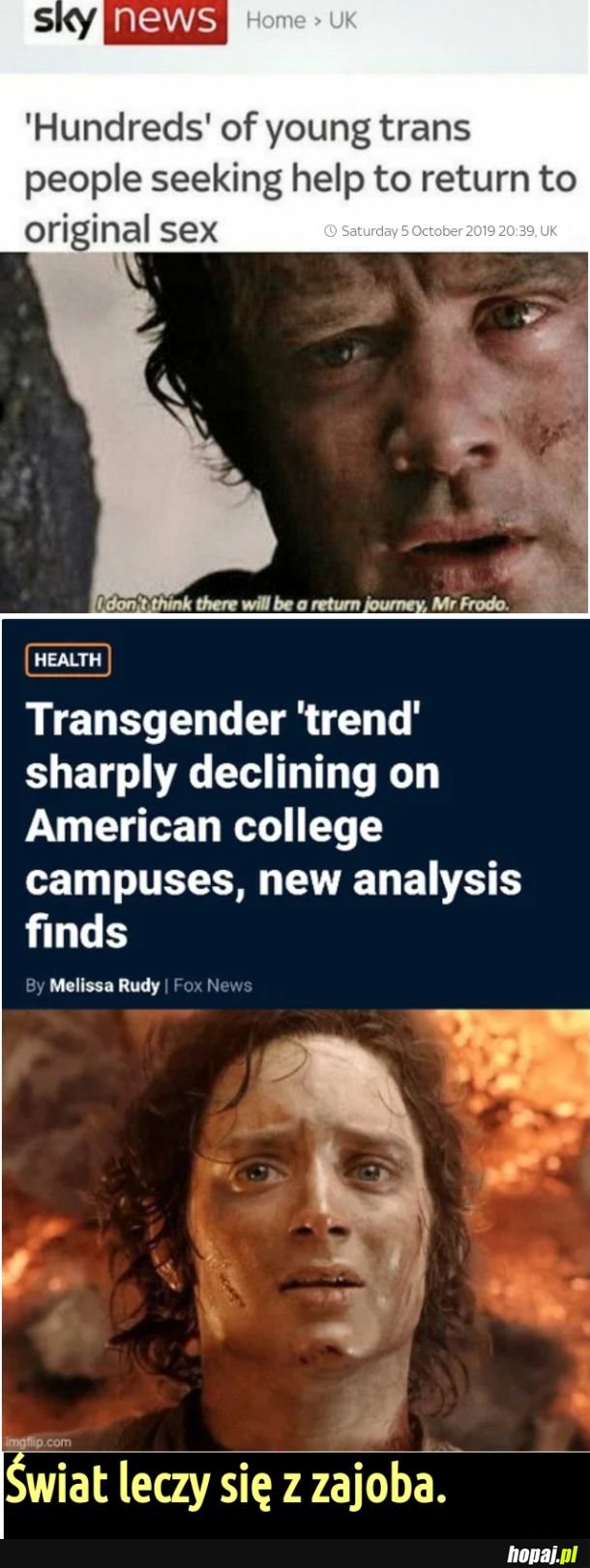The image size is (590, 1568).
Task: Open the UK breadcrumb section
Action: pos(342,20)
